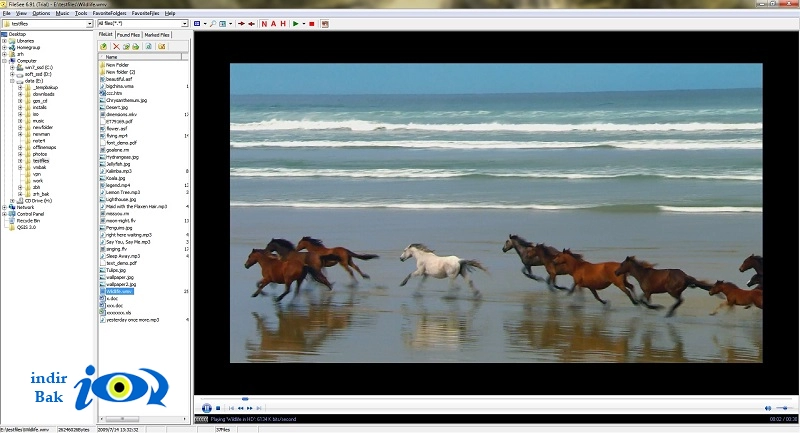
Task: Click the magnifier search icon in toolbar
Action: tap(213, 24)
